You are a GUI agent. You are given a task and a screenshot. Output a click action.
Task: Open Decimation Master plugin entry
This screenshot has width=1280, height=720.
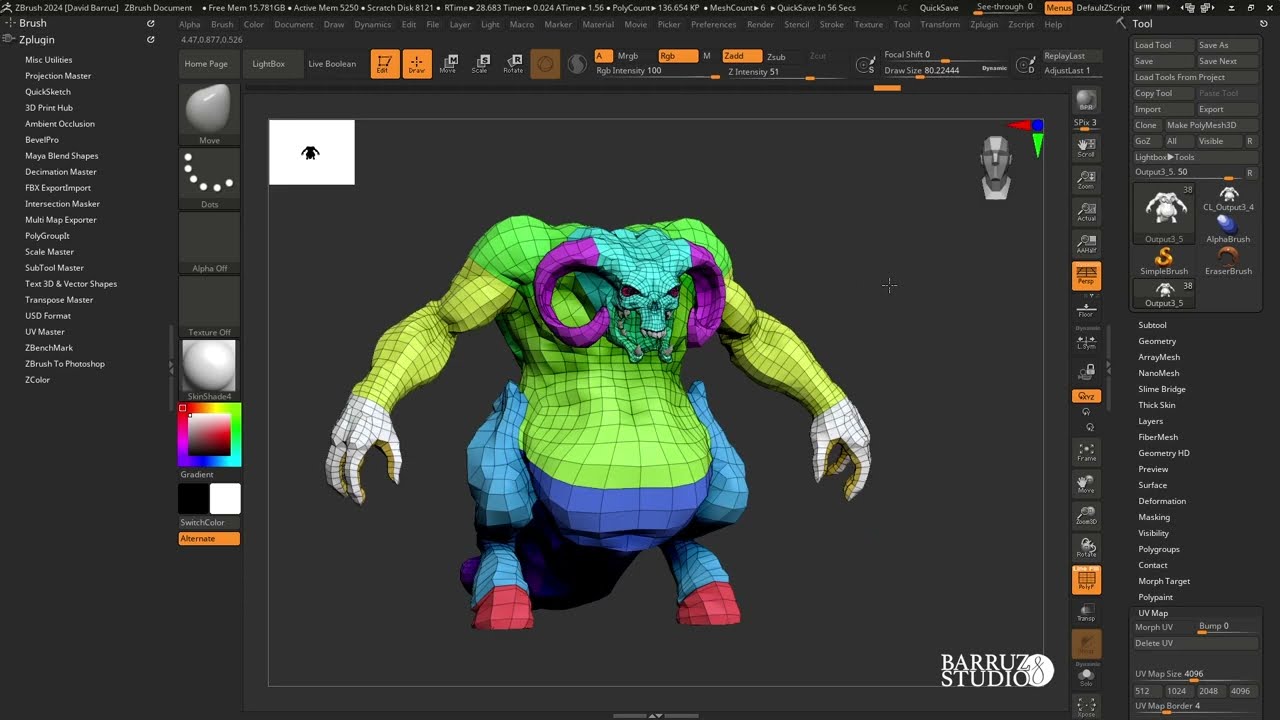[x=61, y=172]
